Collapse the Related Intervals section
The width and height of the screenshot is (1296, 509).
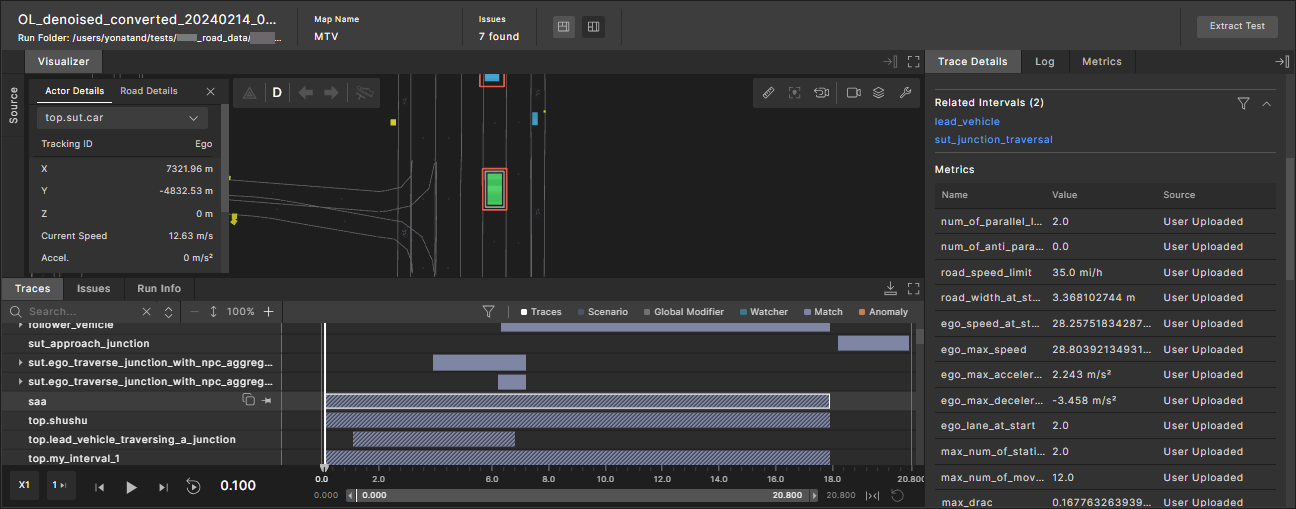[x=1266, y=103]
